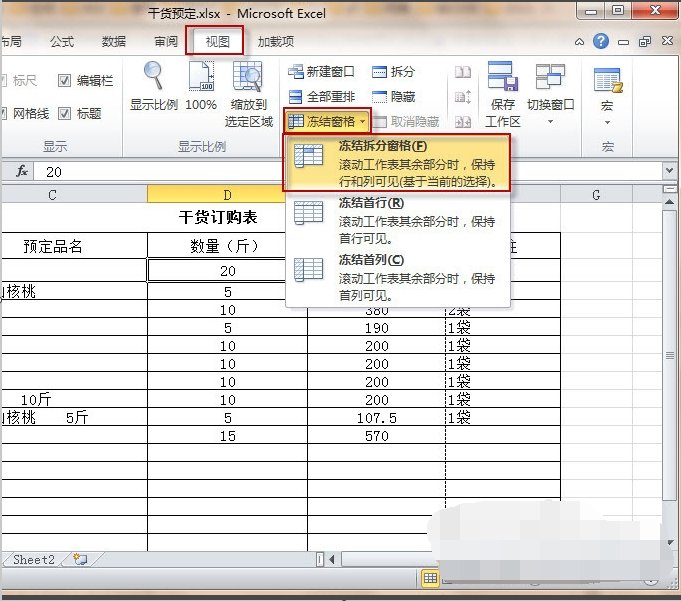Image resolution: width=681 pixels, height=601 pixels.
Task: Select the cell containing 190
Action: [377, 327]
